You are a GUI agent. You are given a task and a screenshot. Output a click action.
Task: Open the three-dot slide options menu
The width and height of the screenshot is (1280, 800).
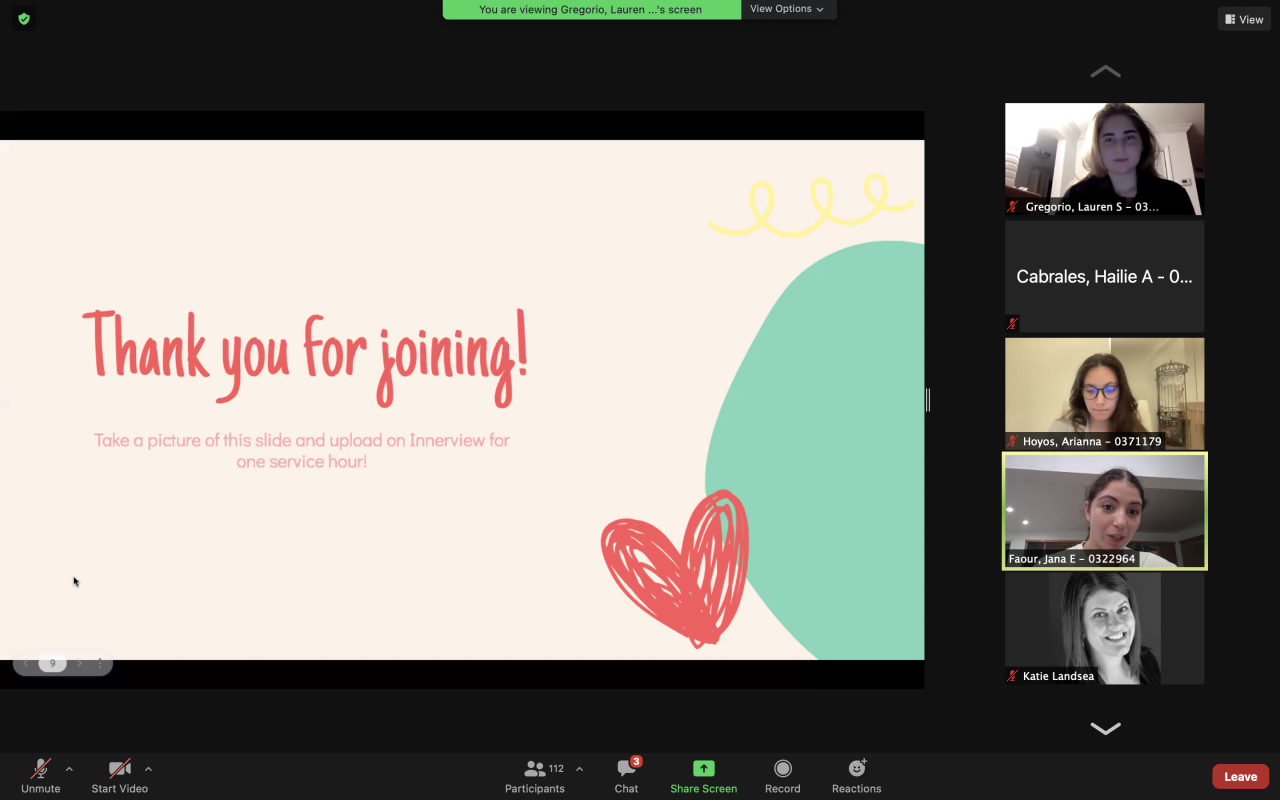[x=100, y=664]
